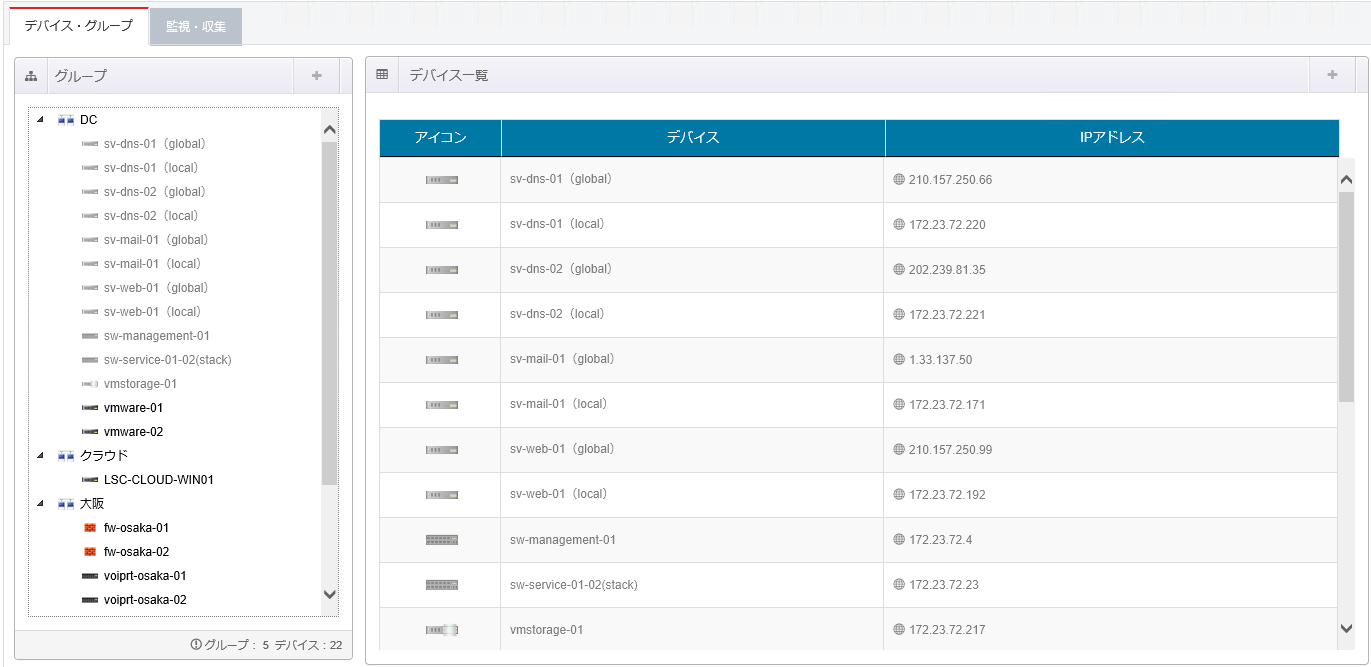This screenshot has height=667, width=1371.
Task: Select the デバイス・グループ tab
Action: [78, 26]
